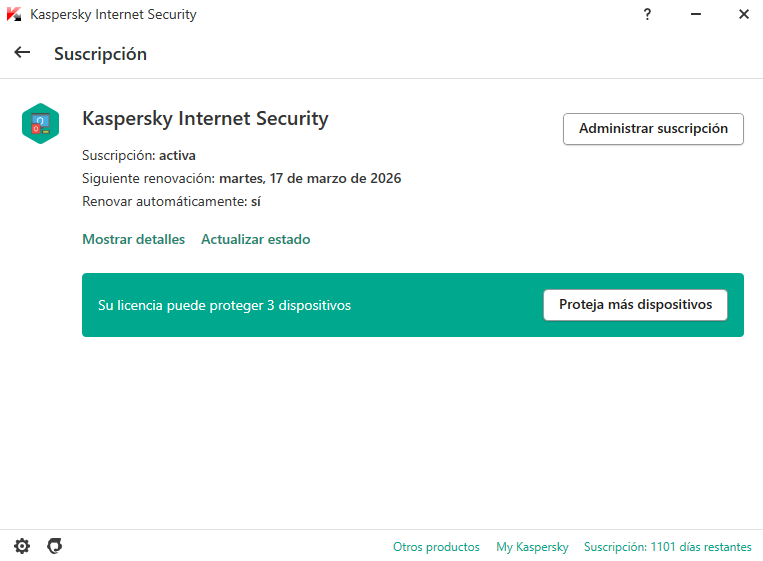Open the My Kaspersky link
Viewport: 763px width, 561px height.
click(532, 547)
